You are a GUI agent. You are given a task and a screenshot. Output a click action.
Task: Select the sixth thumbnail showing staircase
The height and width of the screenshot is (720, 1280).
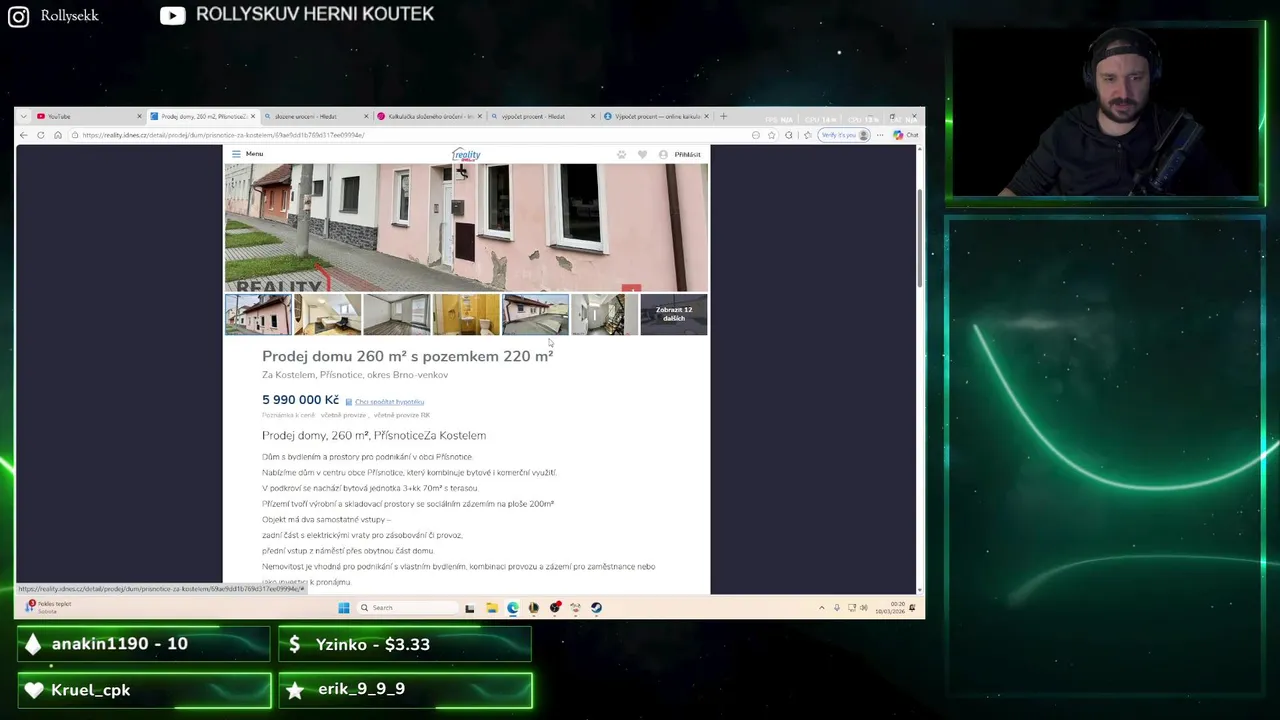point(604,314)
